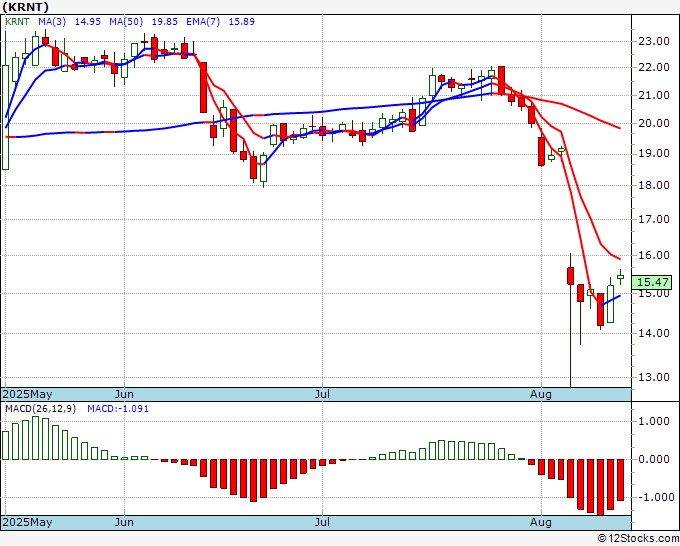The width and height of the screenshot is (680, 546).
Task: Click the long-wick August candle near 16.00
Action: coord(570,276)
